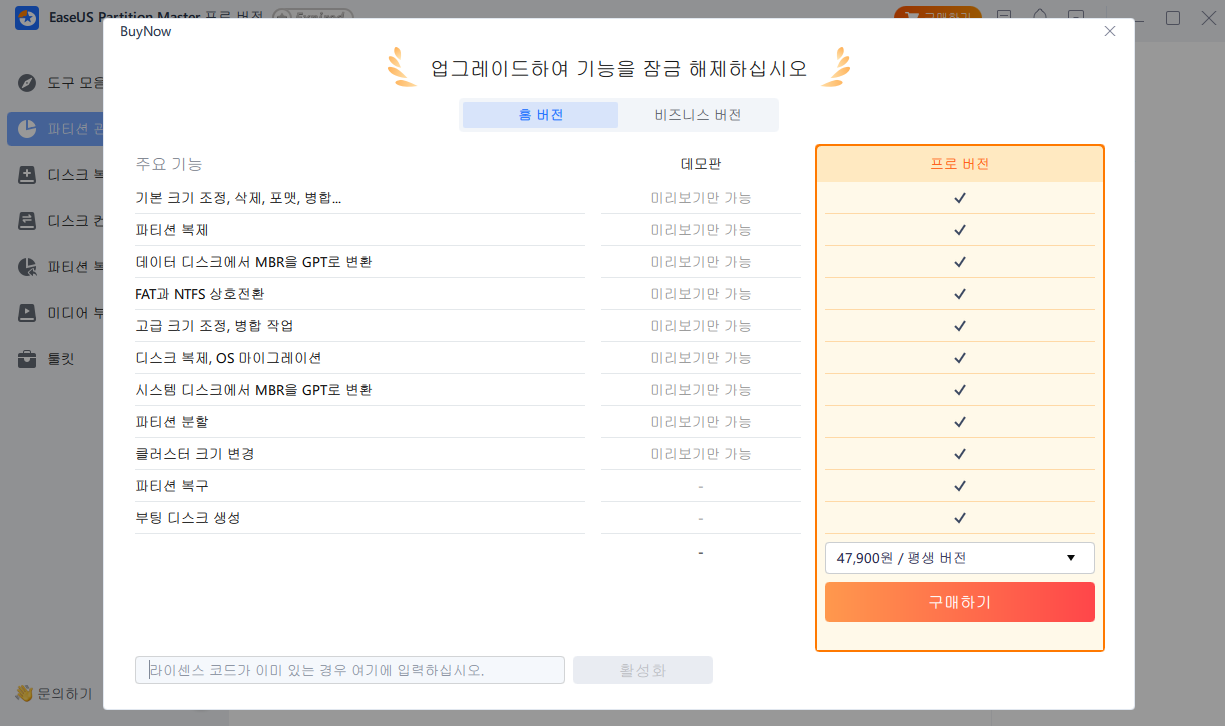Click the bootable media icon in sidebar
The width and height of the screenshot is (1225, 726).
coord(28,313)
